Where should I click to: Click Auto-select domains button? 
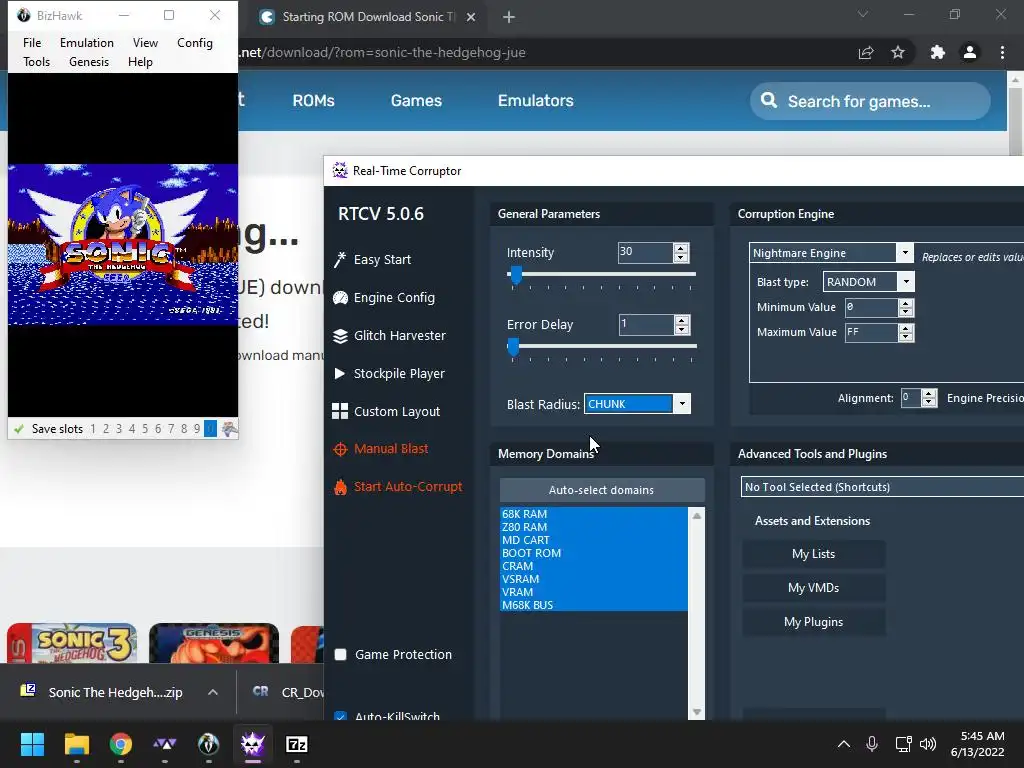(x=601, y=490)
